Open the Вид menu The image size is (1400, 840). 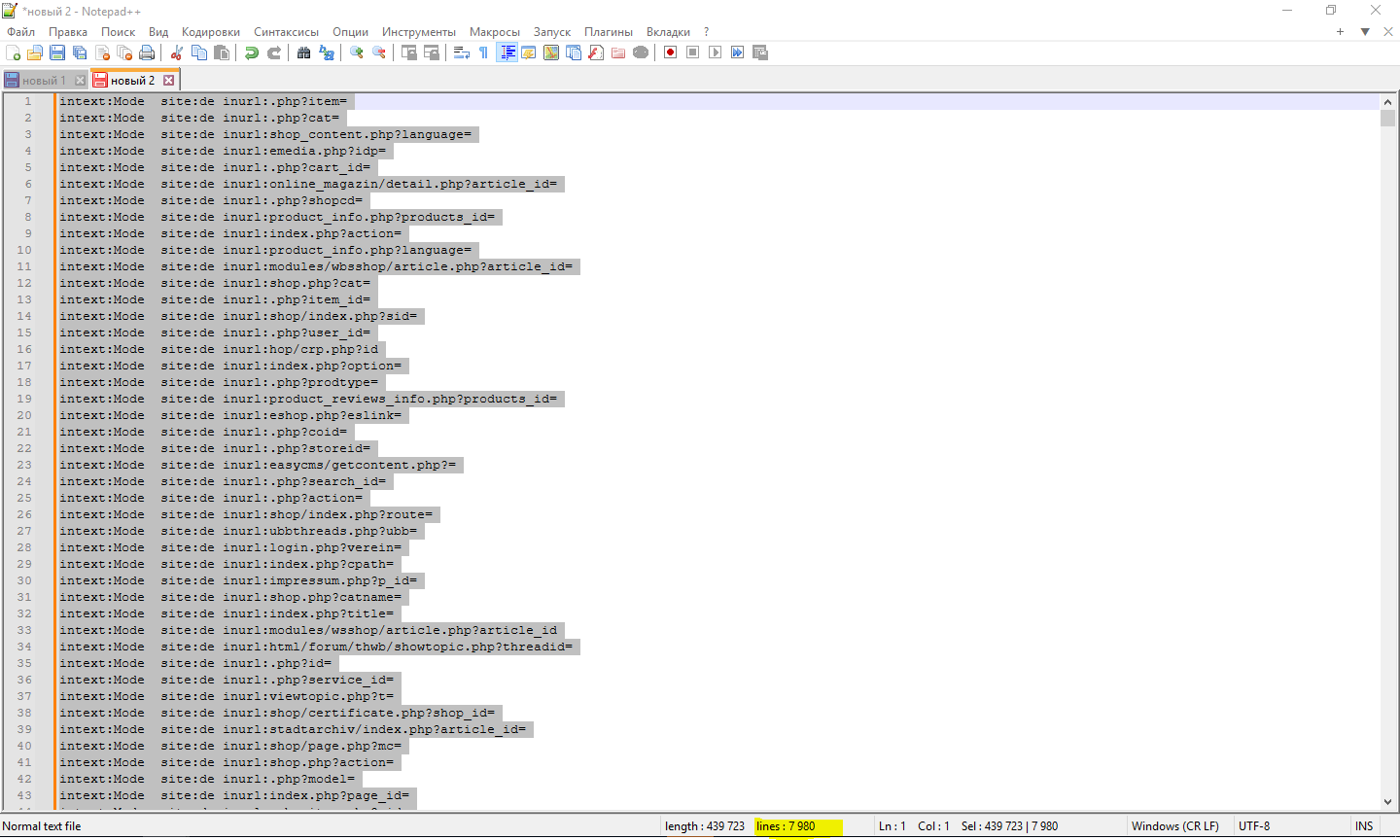(x=158, y=32)
